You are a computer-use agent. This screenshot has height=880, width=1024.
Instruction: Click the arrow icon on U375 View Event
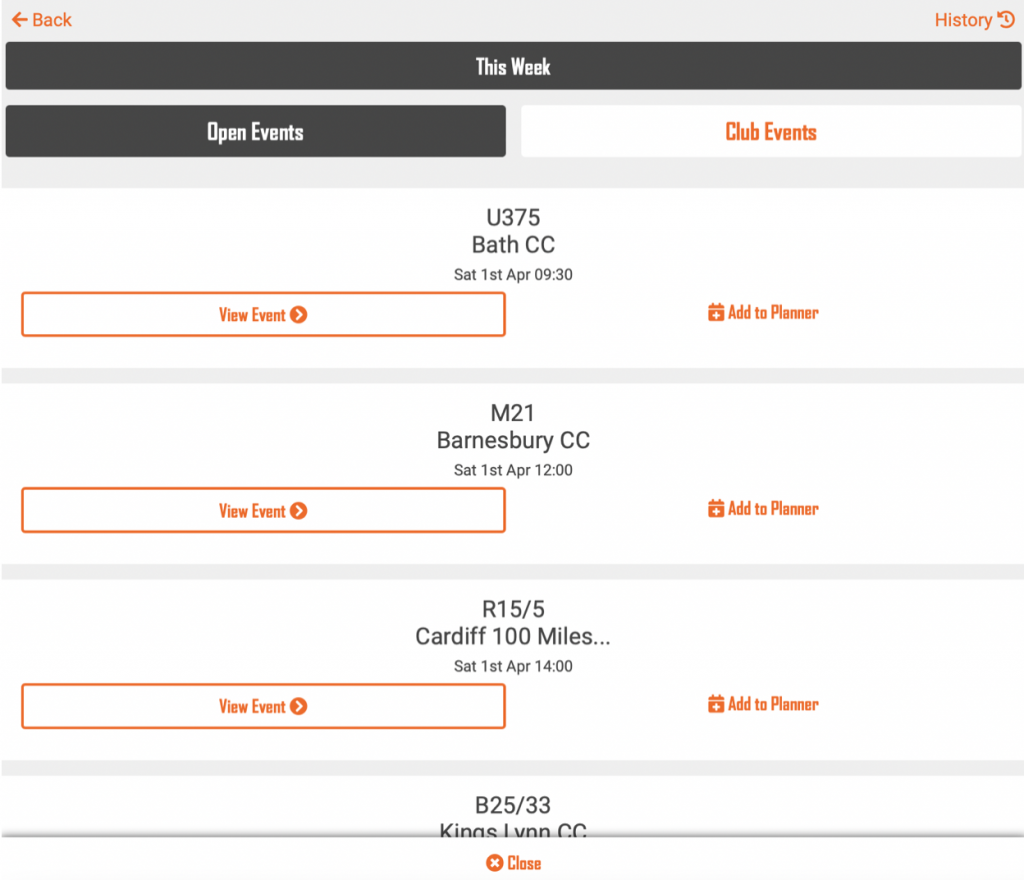[299, 315]
